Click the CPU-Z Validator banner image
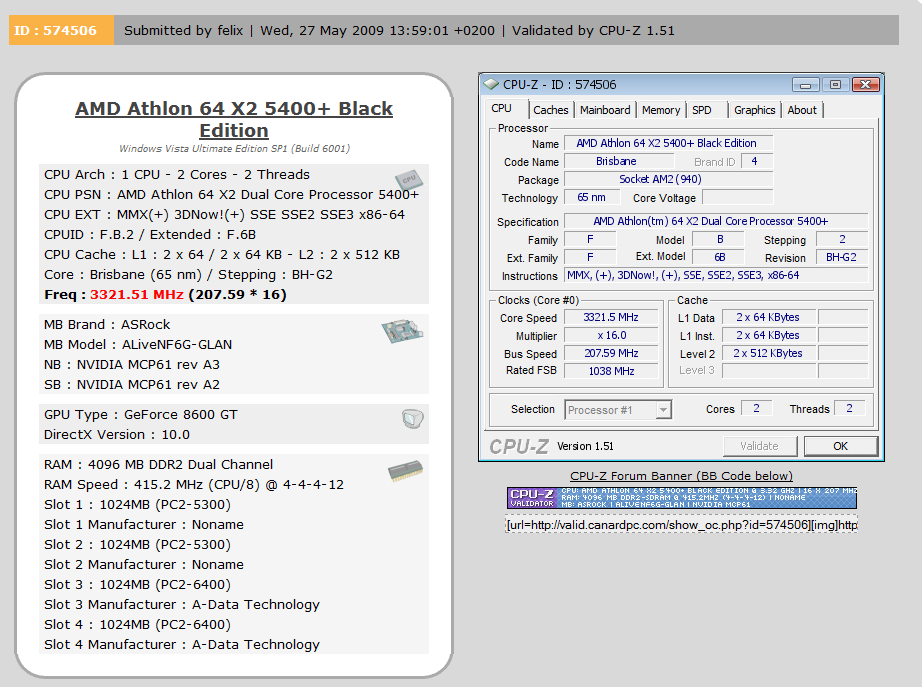This screenshot has width=922, height=687. point(682,498)
